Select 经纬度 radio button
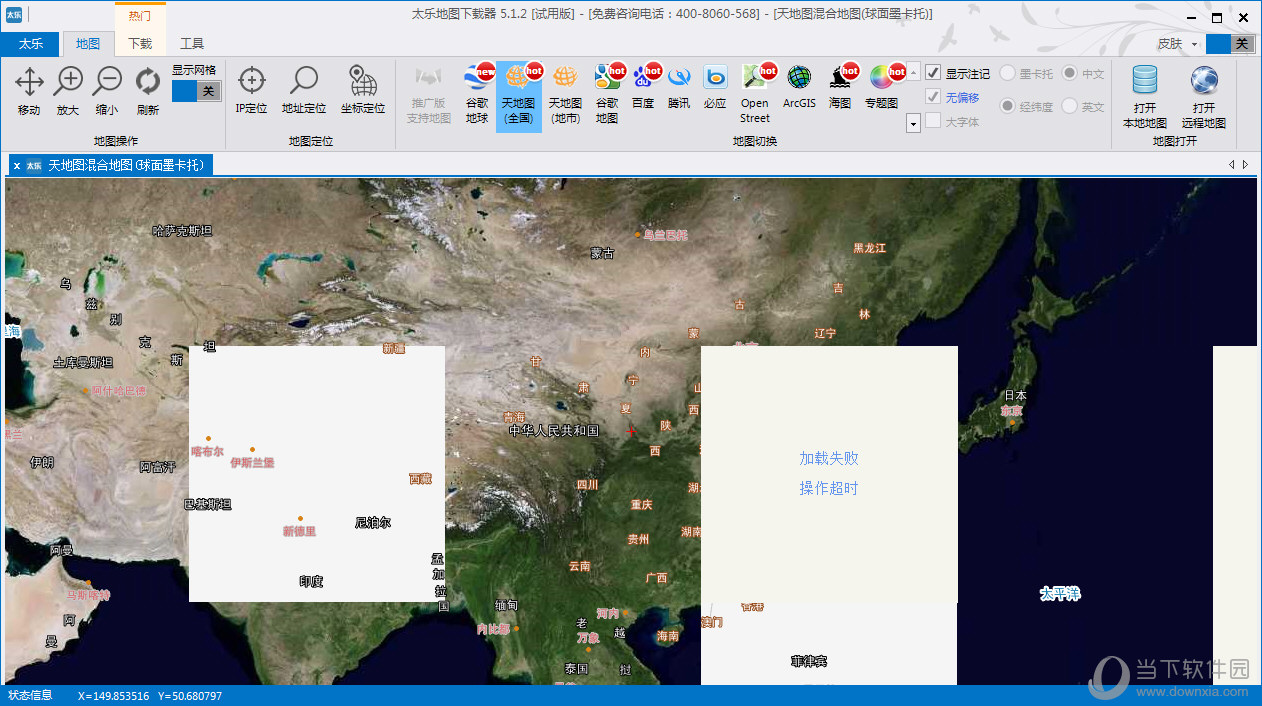Image resolution: width=1262 pixels, height=706 pixels. pyautogui.click(x=1008, y=106)
